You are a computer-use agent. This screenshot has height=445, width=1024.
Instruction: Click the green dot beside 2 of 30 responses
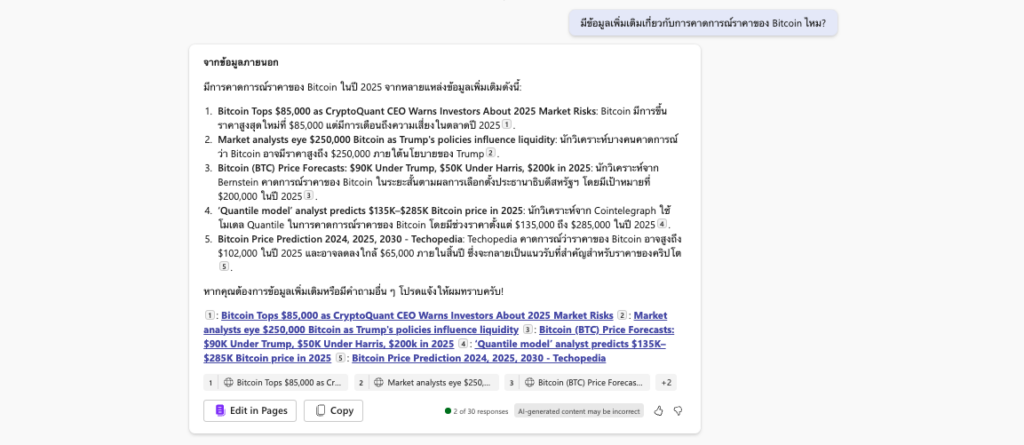tap(448, 411)
